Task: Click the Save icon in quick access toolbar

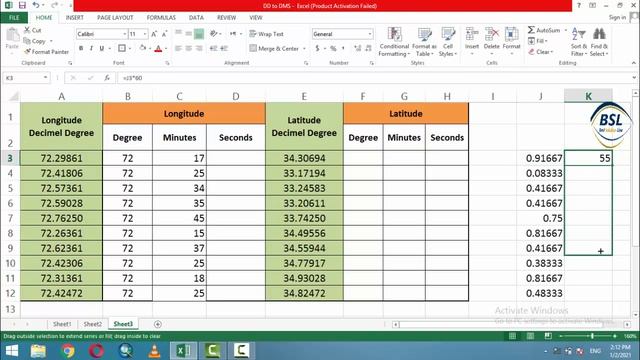Action: 22,5
